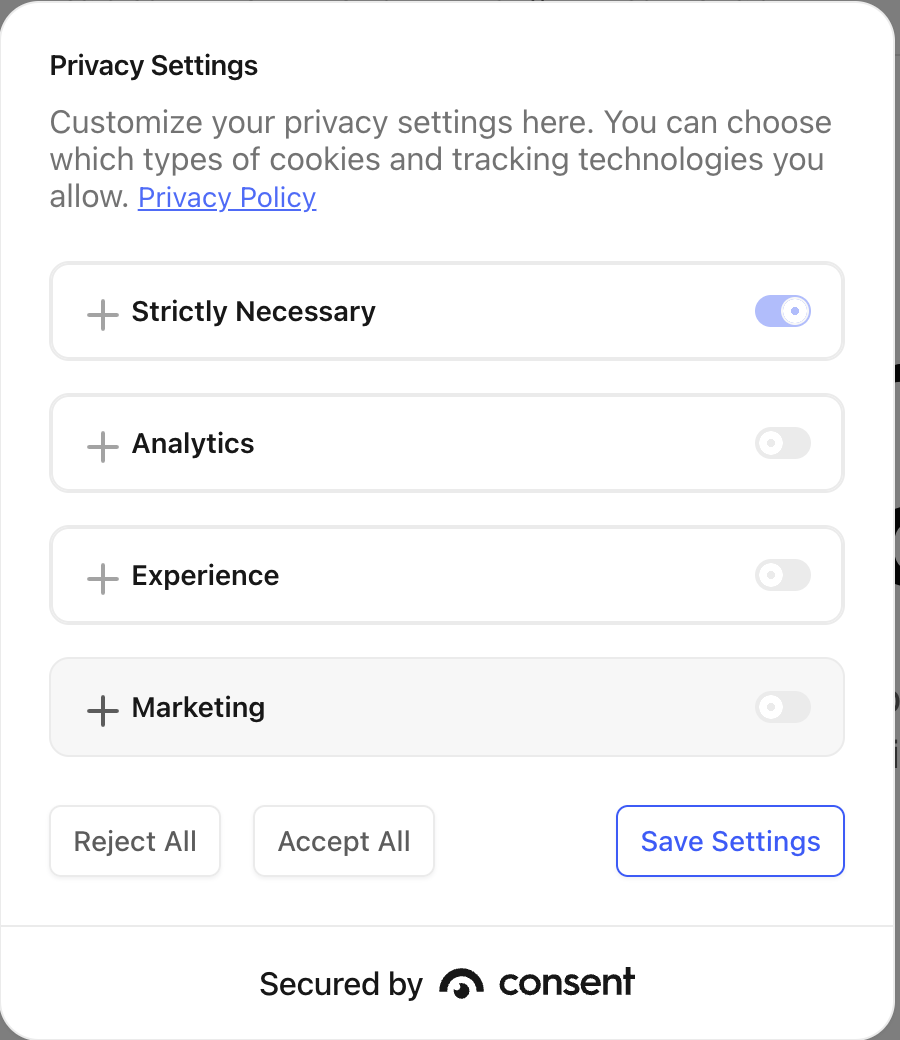This screenshot has height=1040, width=900.
Task: Enable the Analytics cookies toggle
Action: (x=782, y=444)
